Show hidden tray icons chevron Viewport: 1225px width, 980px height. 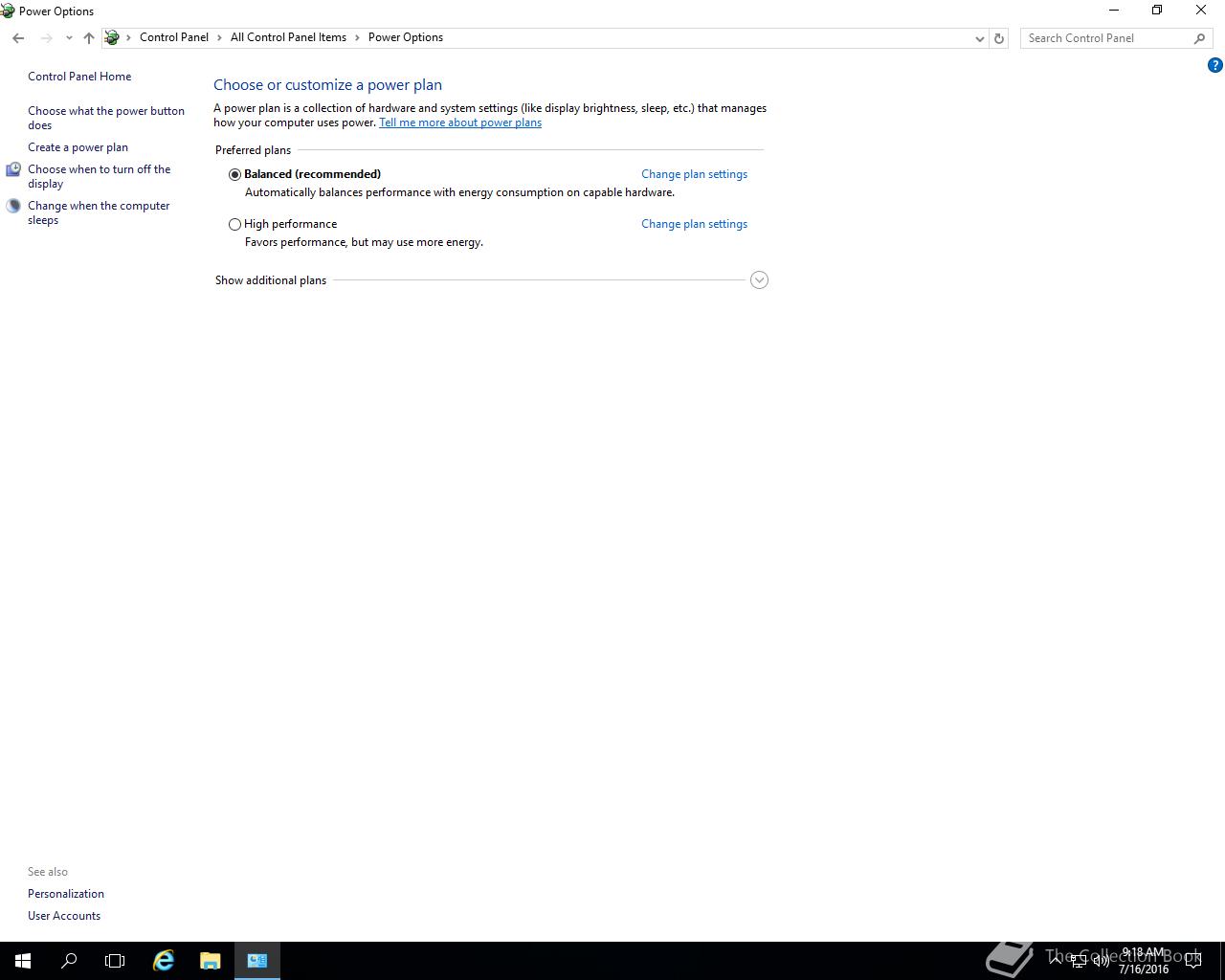coord(1056,961)
